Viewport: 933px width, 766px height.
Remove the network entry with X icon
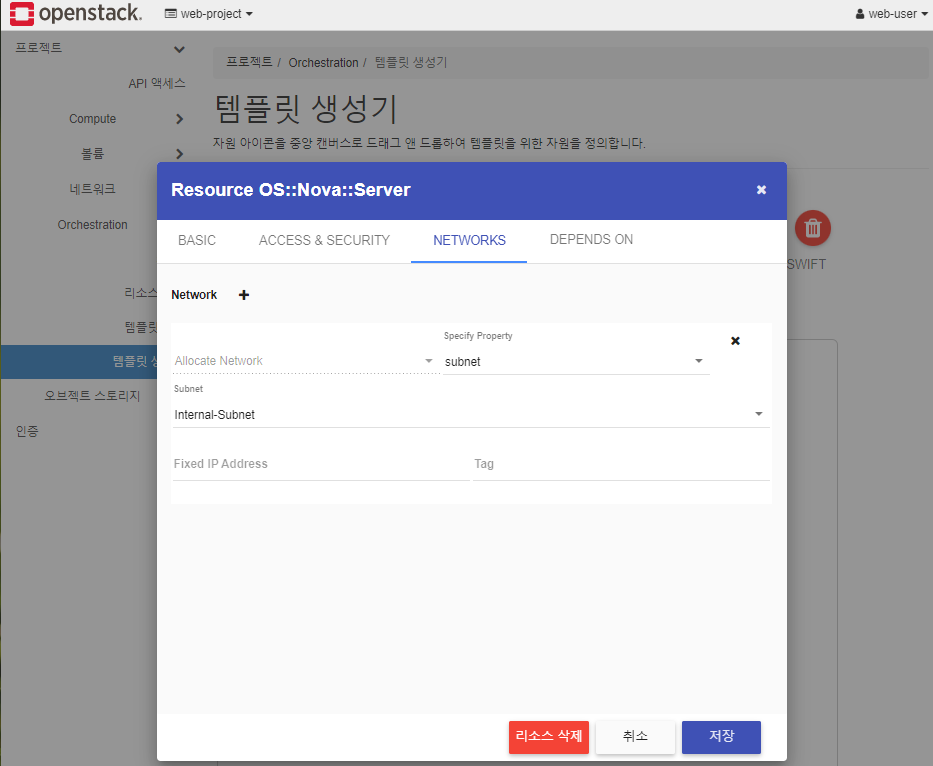pos(735,341)
